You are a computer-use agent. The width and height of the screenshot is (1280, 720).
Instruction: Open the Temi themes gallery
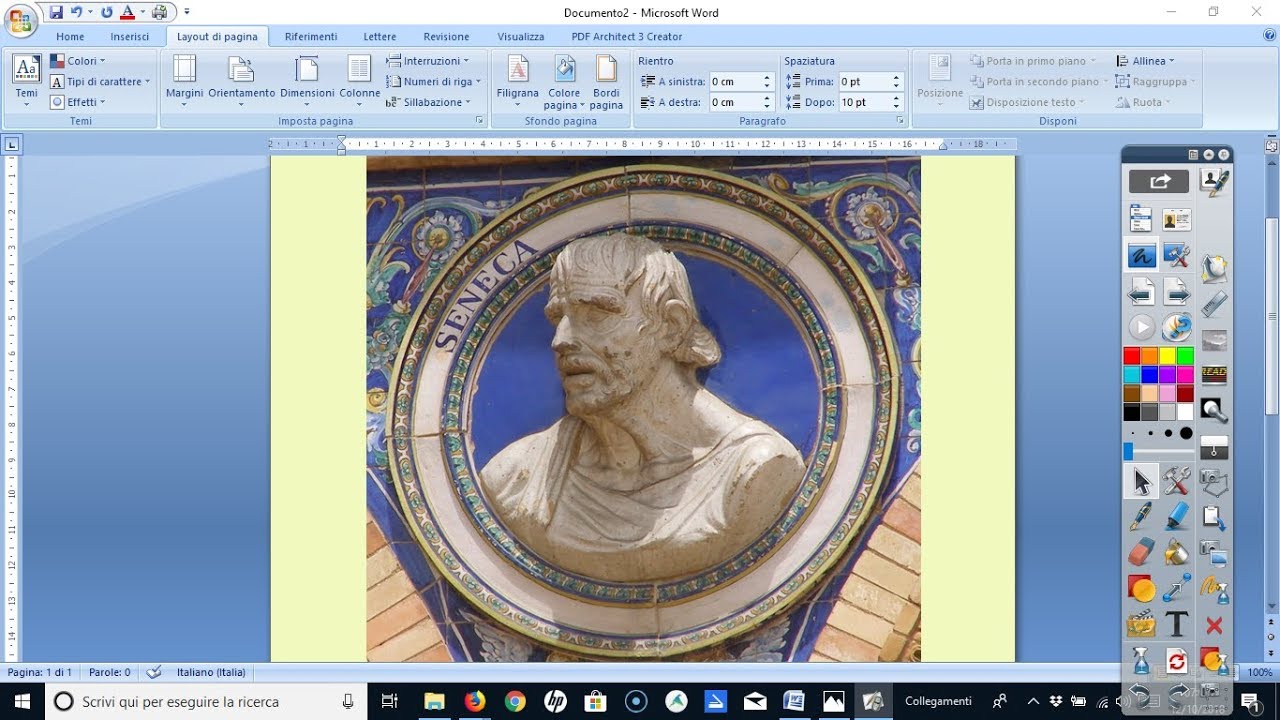coord(26,78)
